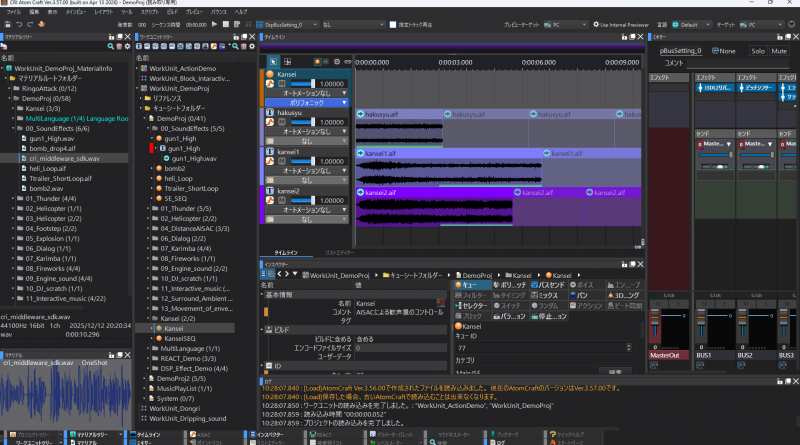The height and width of the screenshot is (445, 800).
Task: Open the Bus Send tab in the inspector
Action: (x=549, y=285)
